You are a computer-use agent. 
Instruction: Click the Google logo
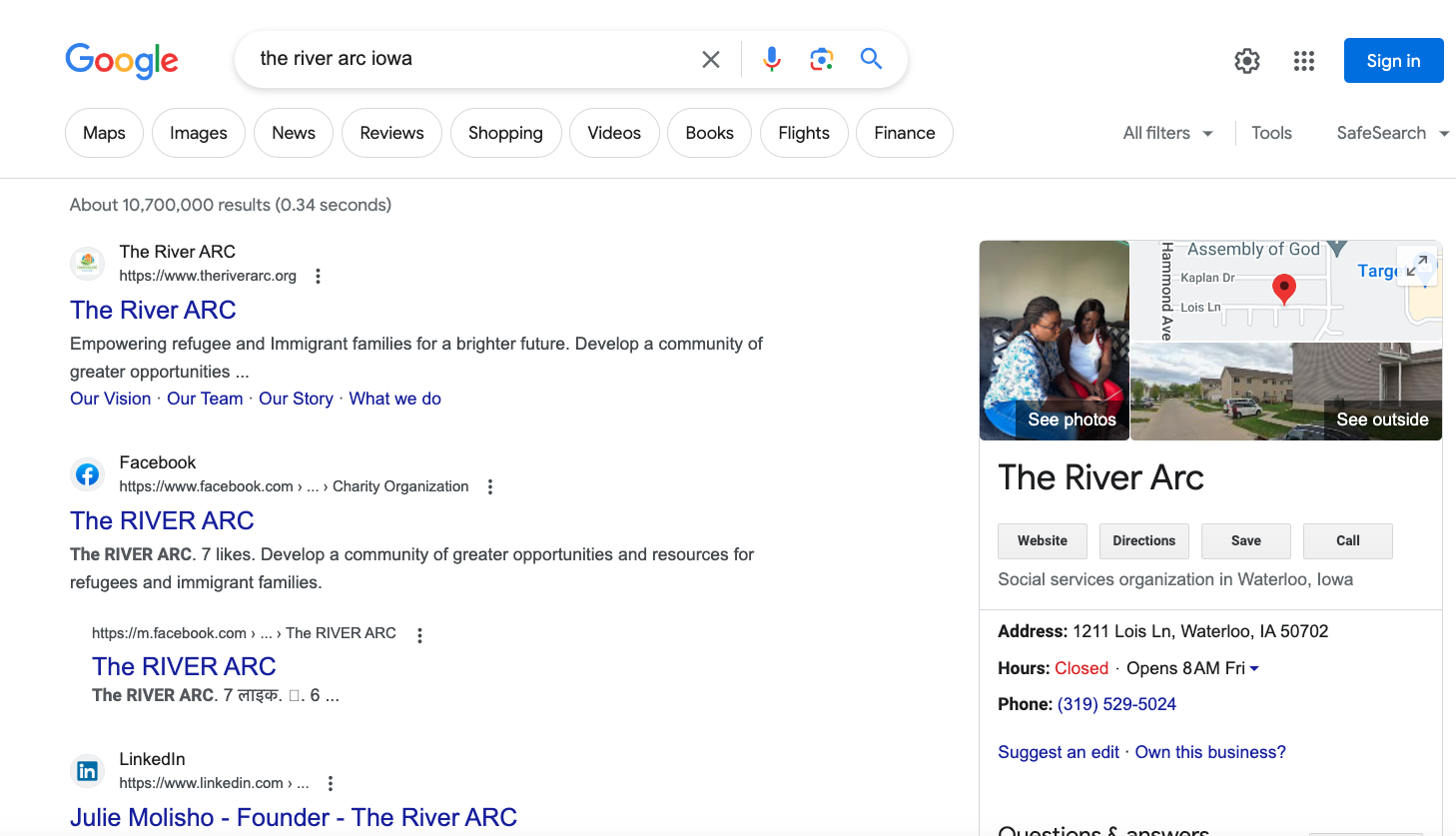click(122, 60)
